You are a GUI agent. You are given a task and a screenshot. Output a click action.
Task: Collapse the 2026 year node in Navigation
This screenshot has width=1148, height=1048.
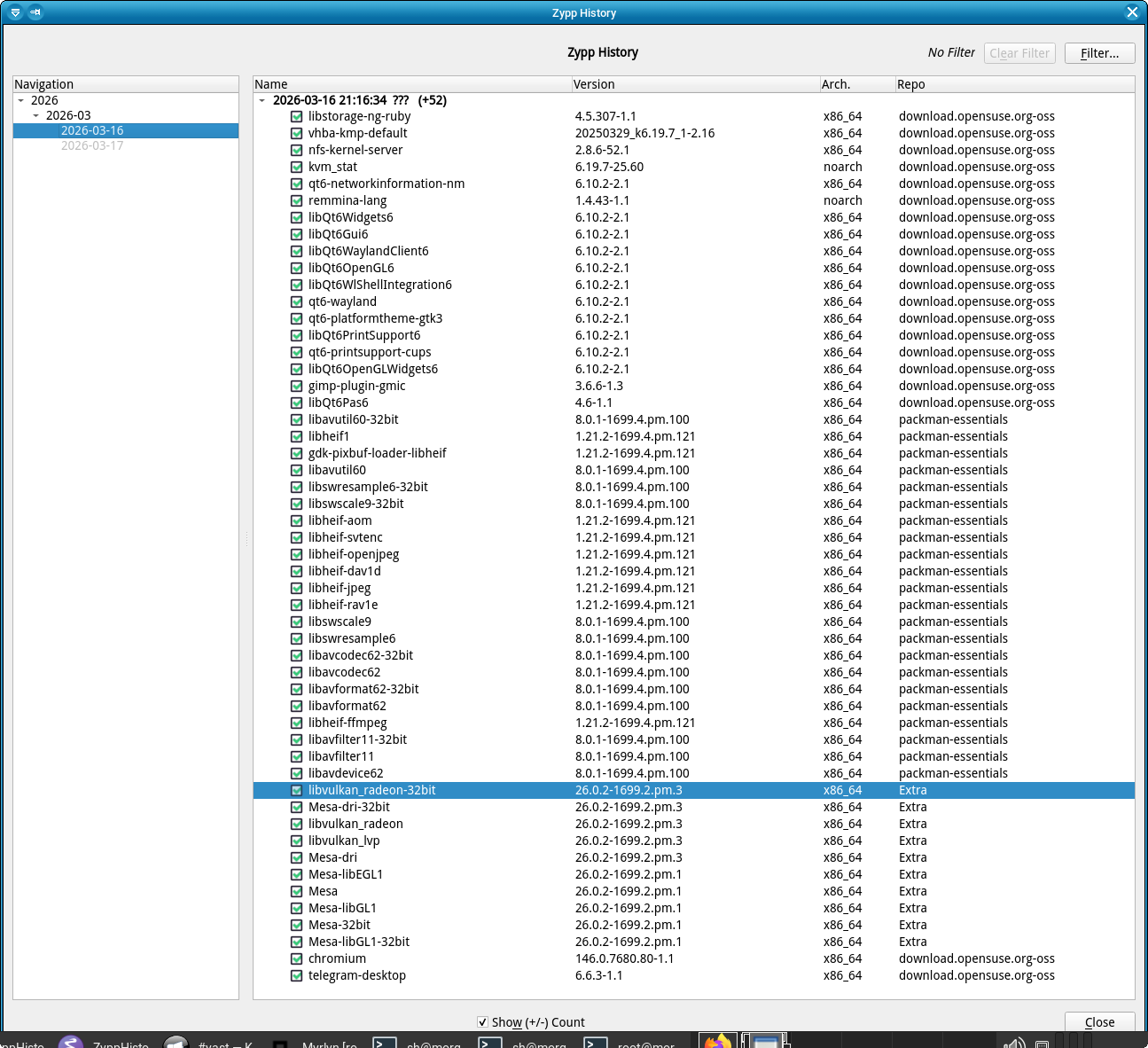point(21,100)
